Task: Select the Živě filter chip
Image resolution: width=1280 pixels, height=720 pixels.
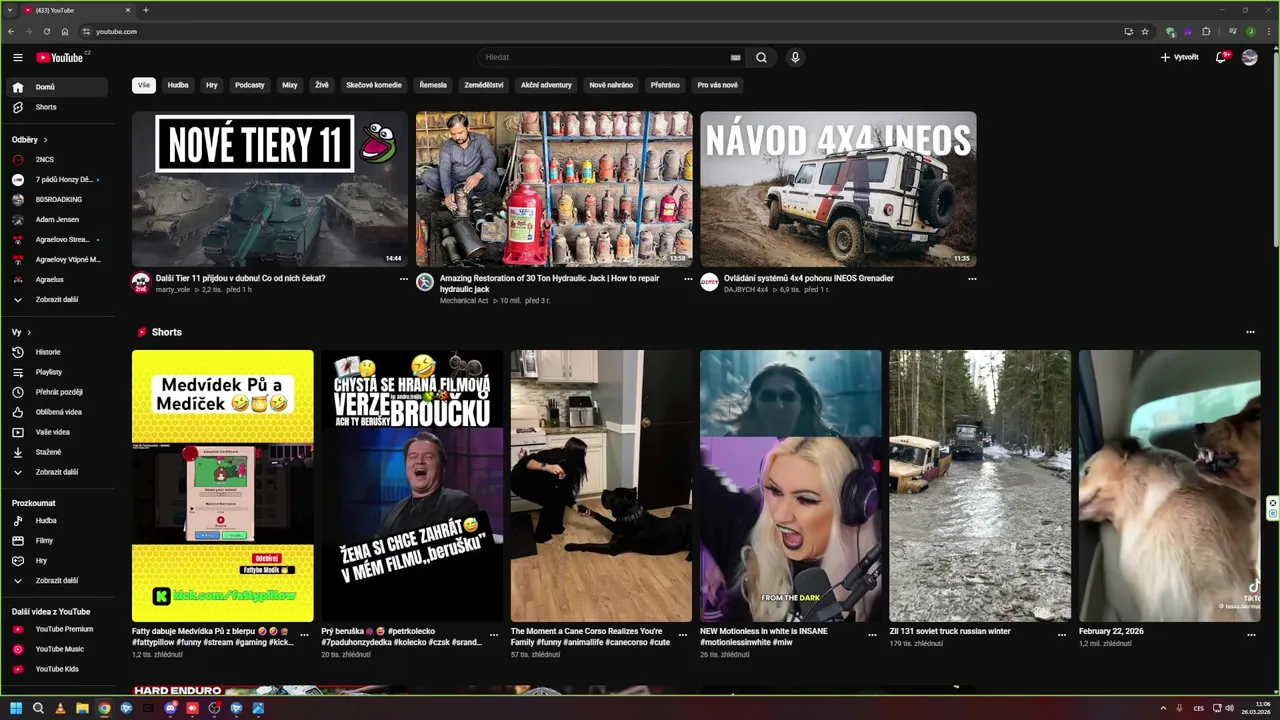Action: point(322,85)
